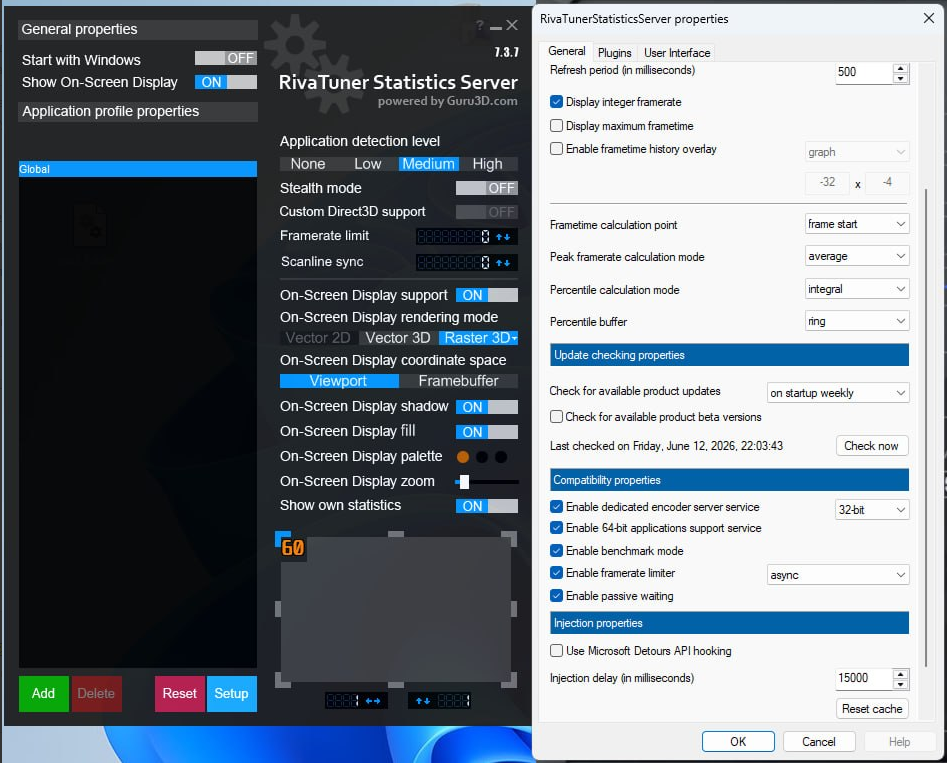Click the vertical position up-down arrows under preview
Screen dimensions: 947x763
423,701
